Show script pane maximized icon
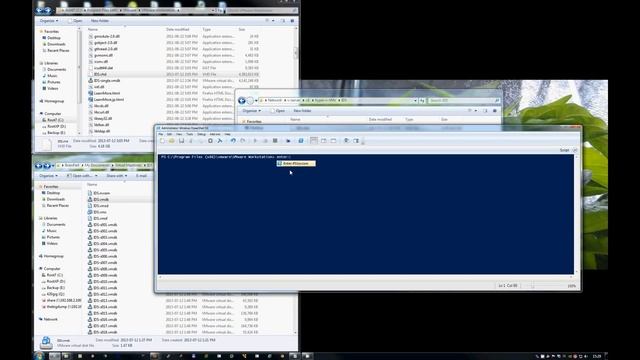The image size is (640, 360). [x=333, y=141]
